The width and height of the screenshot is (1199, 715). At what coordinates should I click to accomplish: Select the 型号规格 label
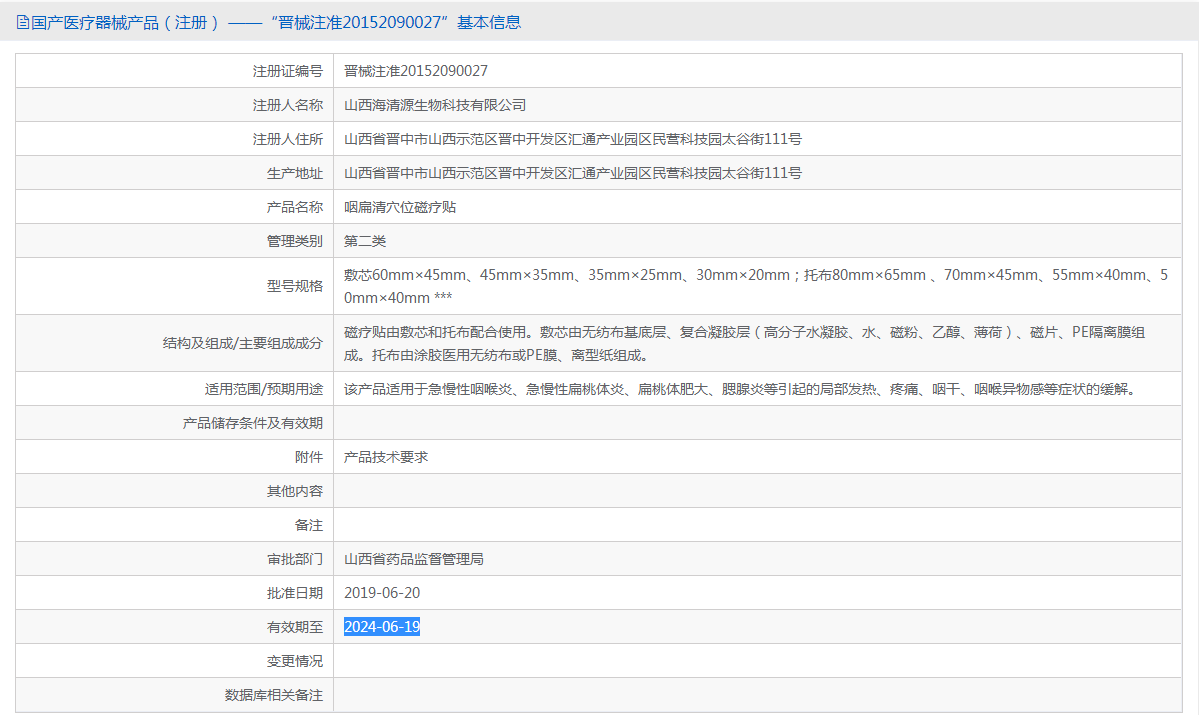click(x=294, y=286)
